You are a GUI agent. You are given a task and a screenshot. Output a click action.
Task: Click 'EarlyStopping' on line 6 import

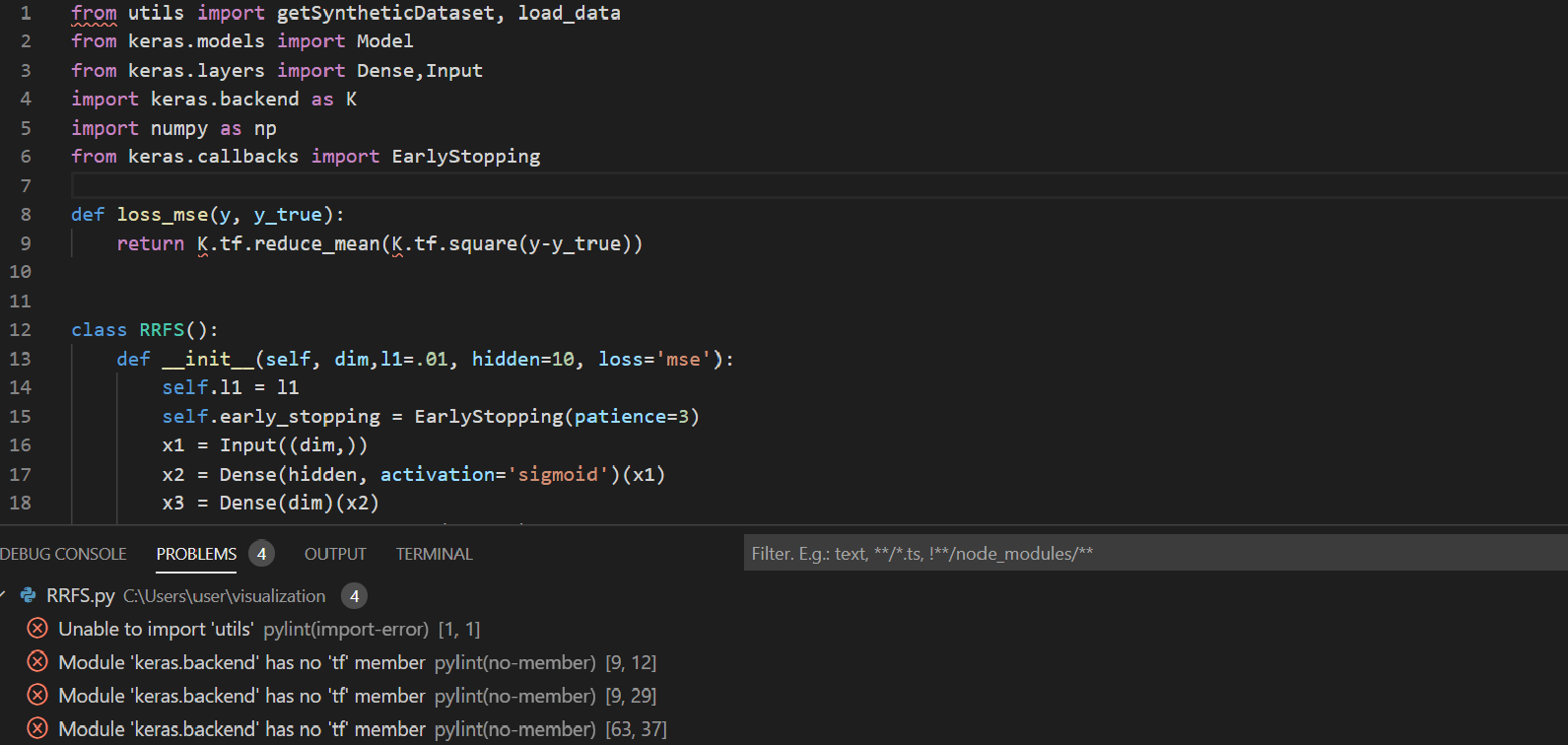[466, 156]
